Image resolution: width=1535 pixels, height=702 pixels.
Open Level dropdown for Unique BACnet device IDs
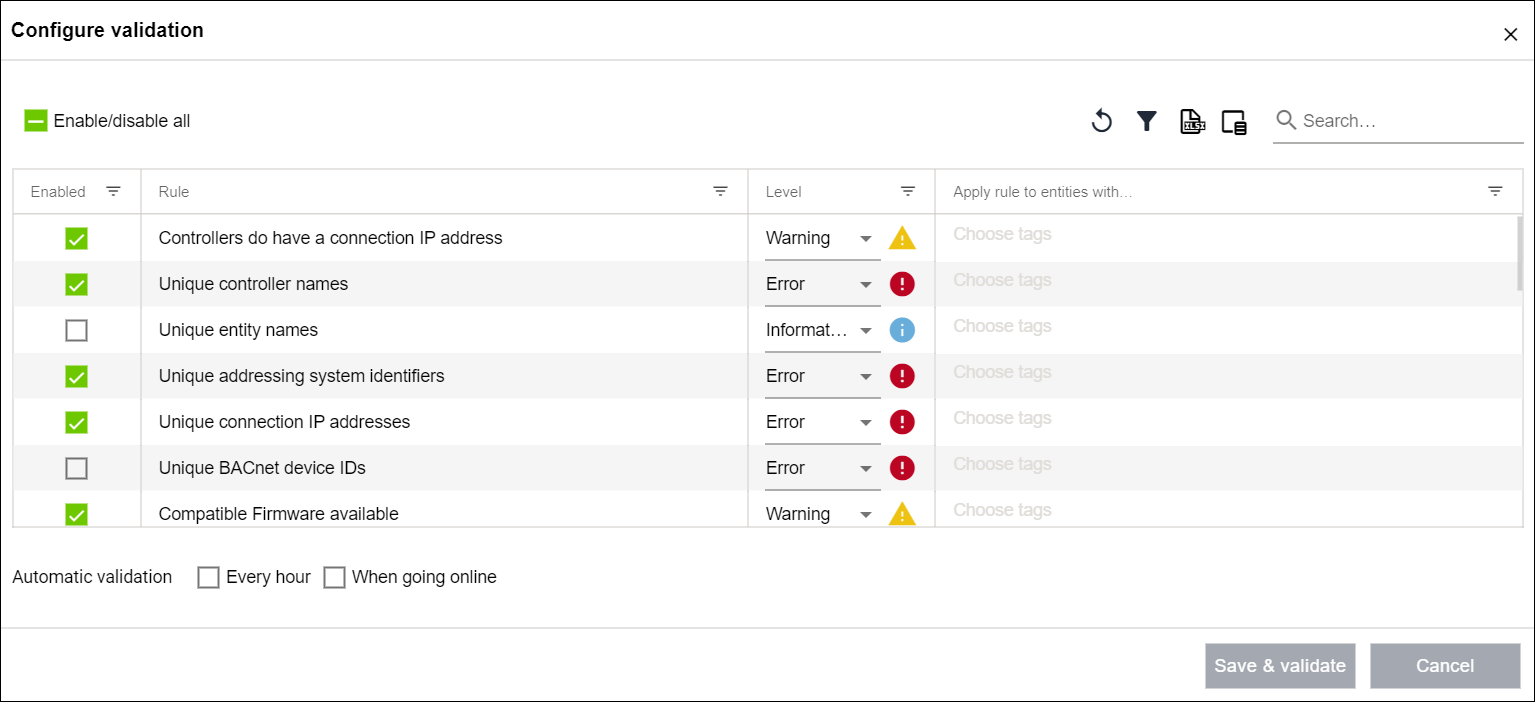822,468
